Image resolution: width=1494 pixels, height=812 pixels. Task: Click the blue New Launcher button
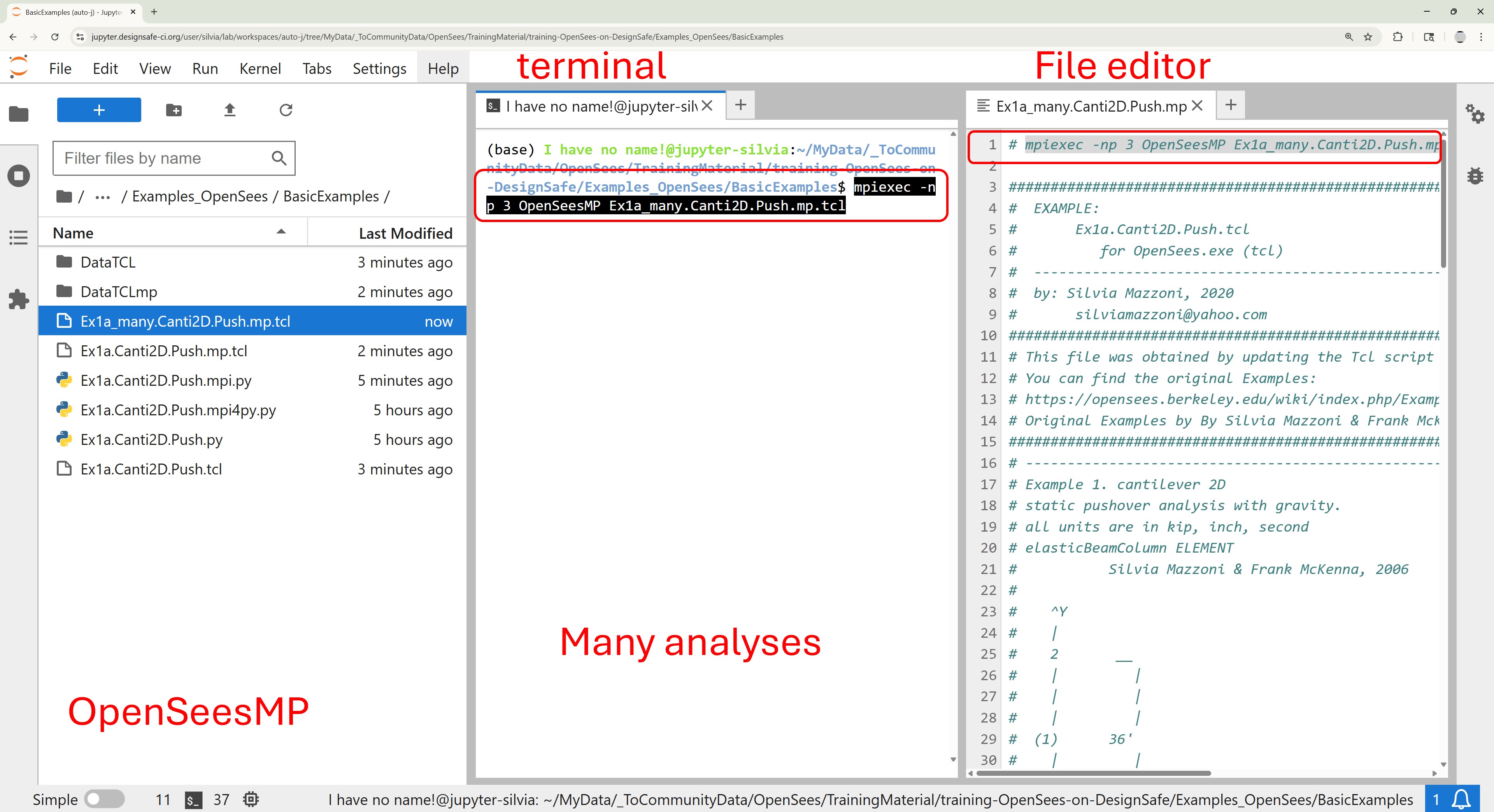point(98,110)
